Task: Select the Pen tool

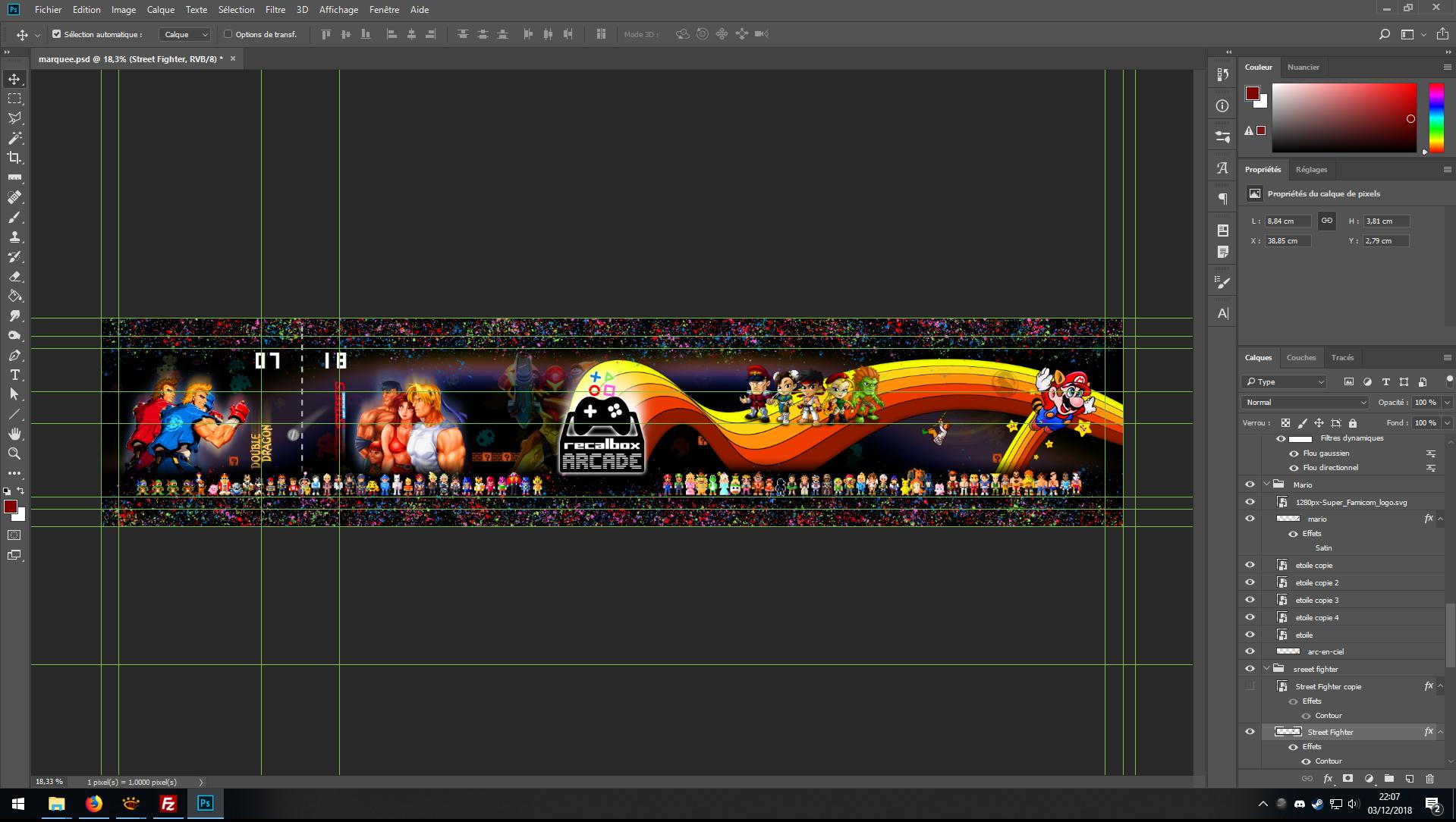Action: click(x=14, y=356)
